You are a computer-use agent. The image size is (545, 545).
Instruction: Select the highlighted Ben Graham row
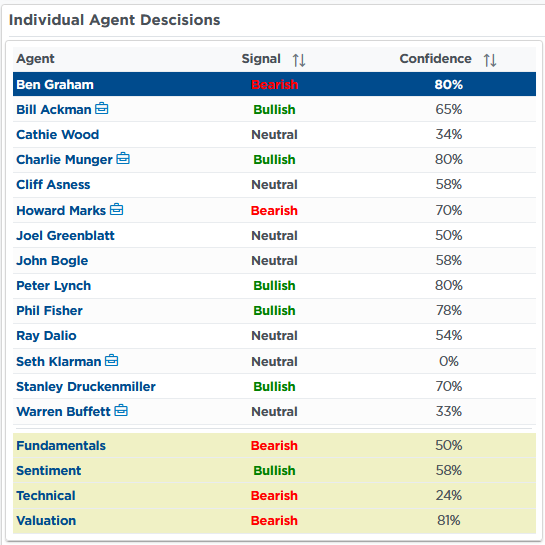[x=274, y=84]
